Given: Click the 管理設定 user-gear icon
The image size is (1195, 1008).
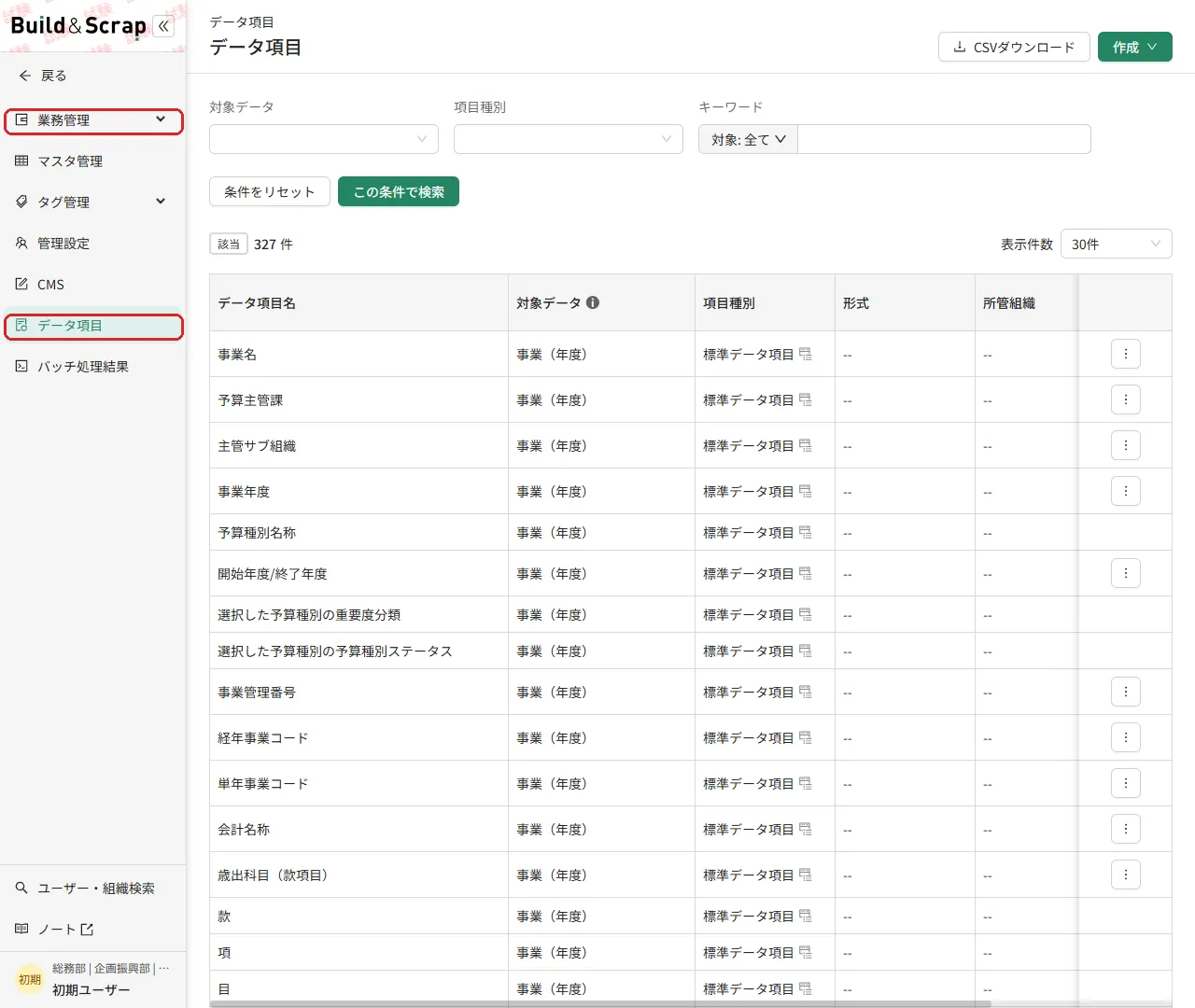Looking at the screenshot, I should (21, 243).
